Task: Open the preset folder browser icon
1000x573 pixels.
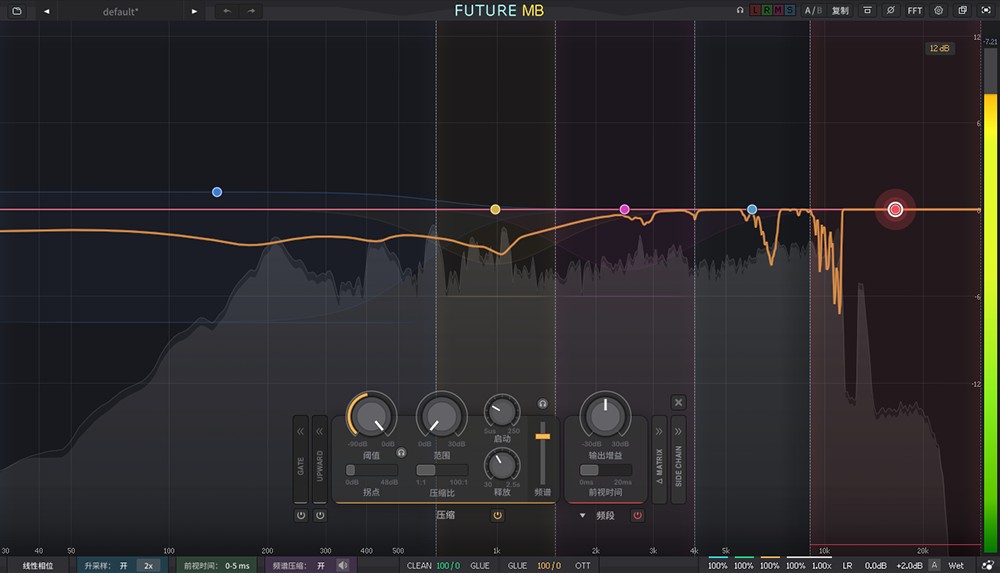Action: [17, 11]
